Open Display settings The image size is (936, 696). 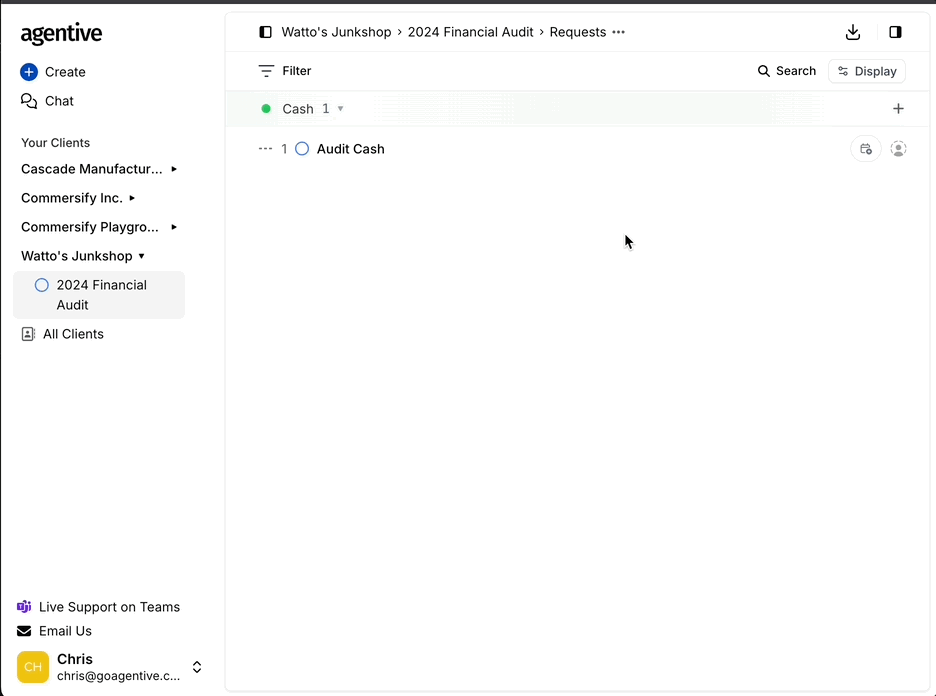[866, 71]
